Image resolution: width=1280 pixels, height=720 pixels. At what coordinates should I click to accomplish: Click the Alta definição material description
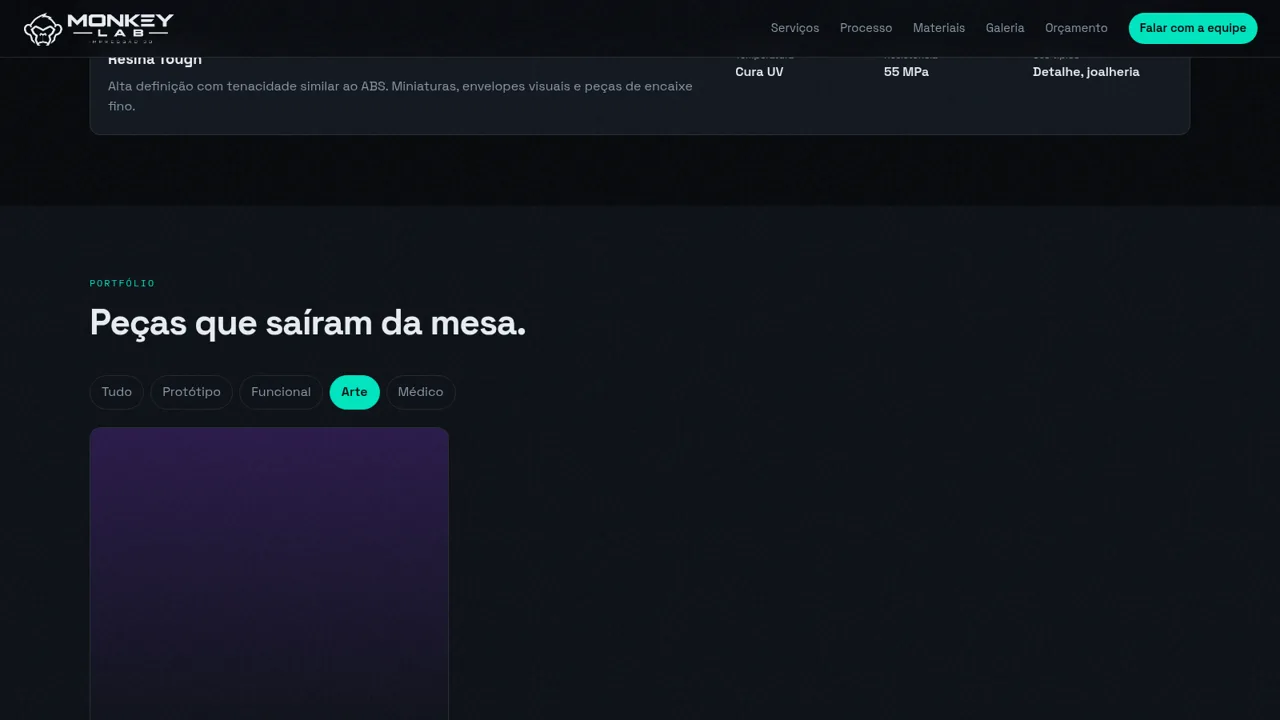point(400,96)
